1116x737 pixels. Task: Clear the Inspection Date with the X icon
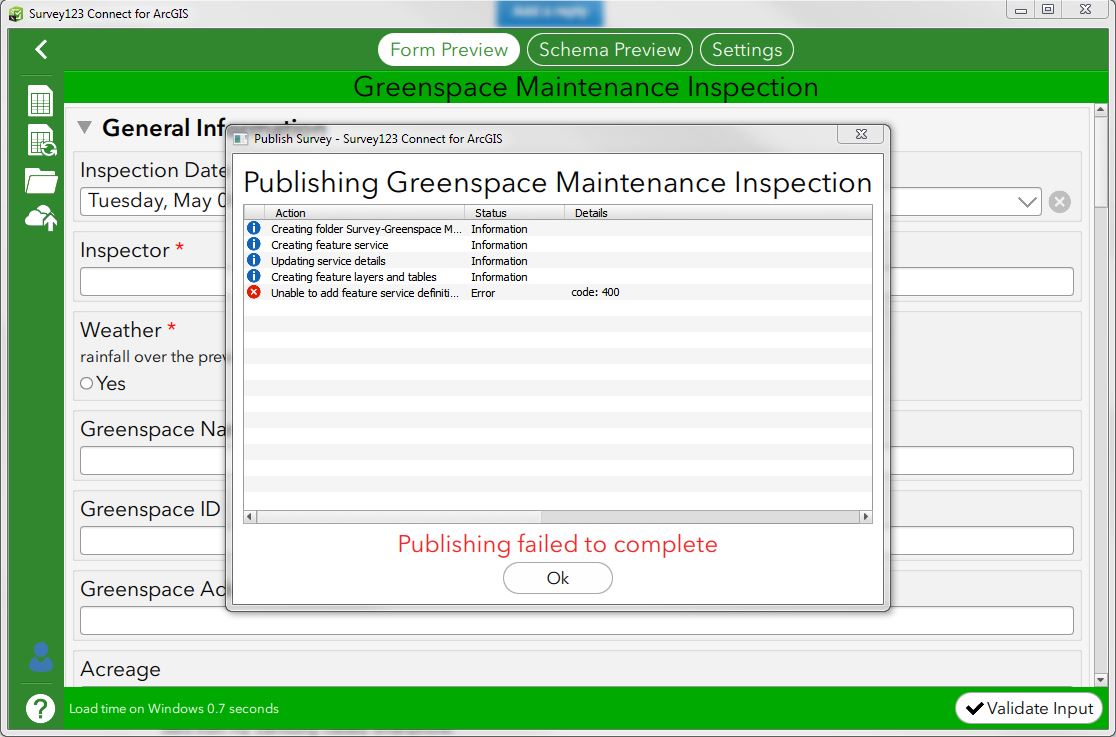(1059, 202)
